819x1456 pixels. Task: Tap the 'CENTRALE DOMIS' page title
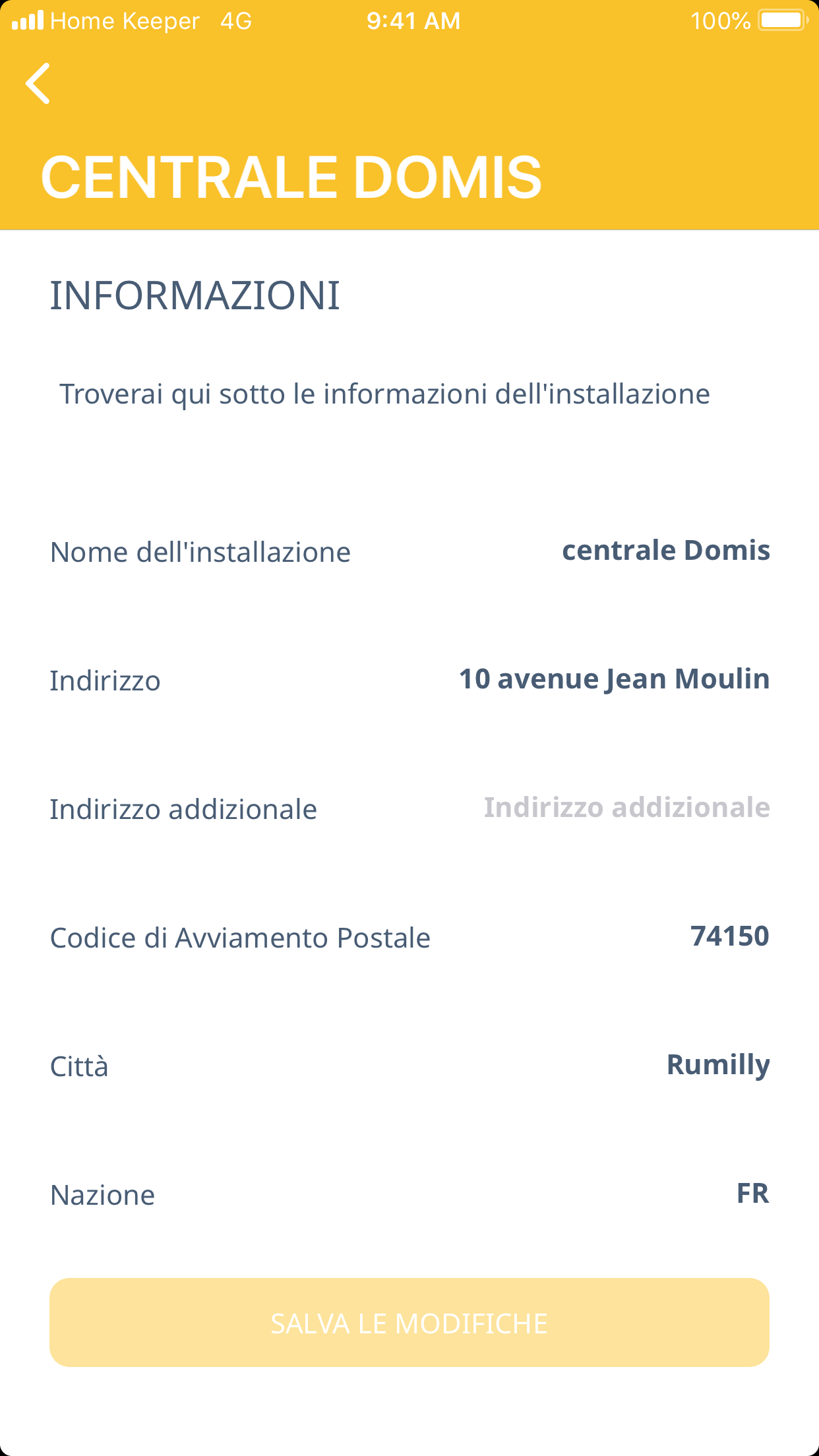tap(291, 177)
